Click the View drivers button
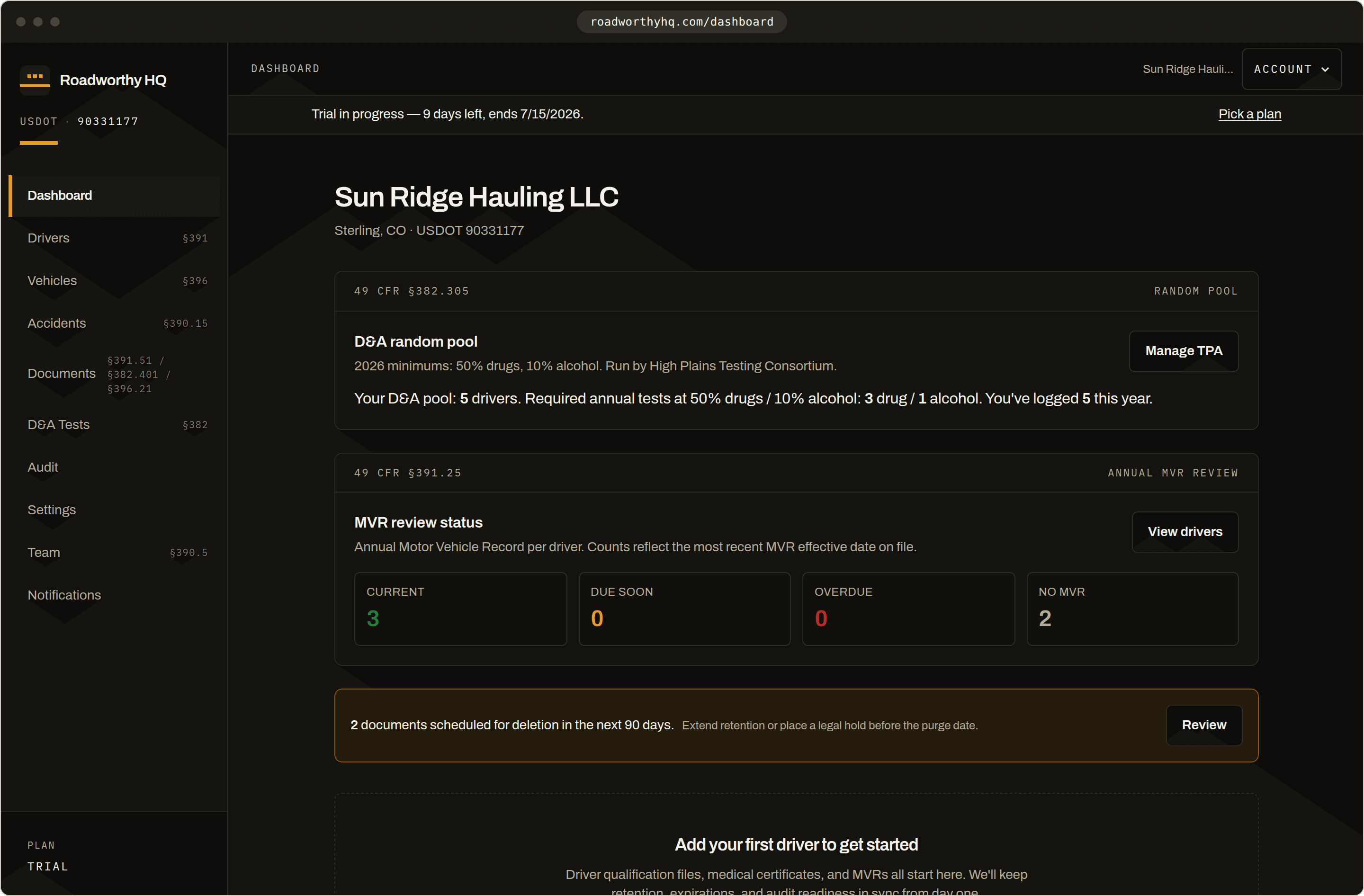Screen dimensions: 1364x896 1185,532
